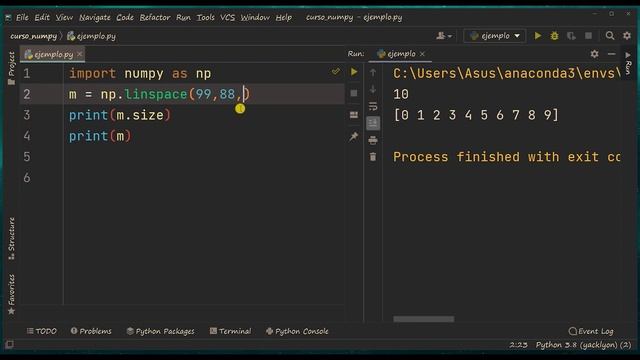
Task: Open the Terminal tool window
Action: pyautogui.click(x=230, y=331)
